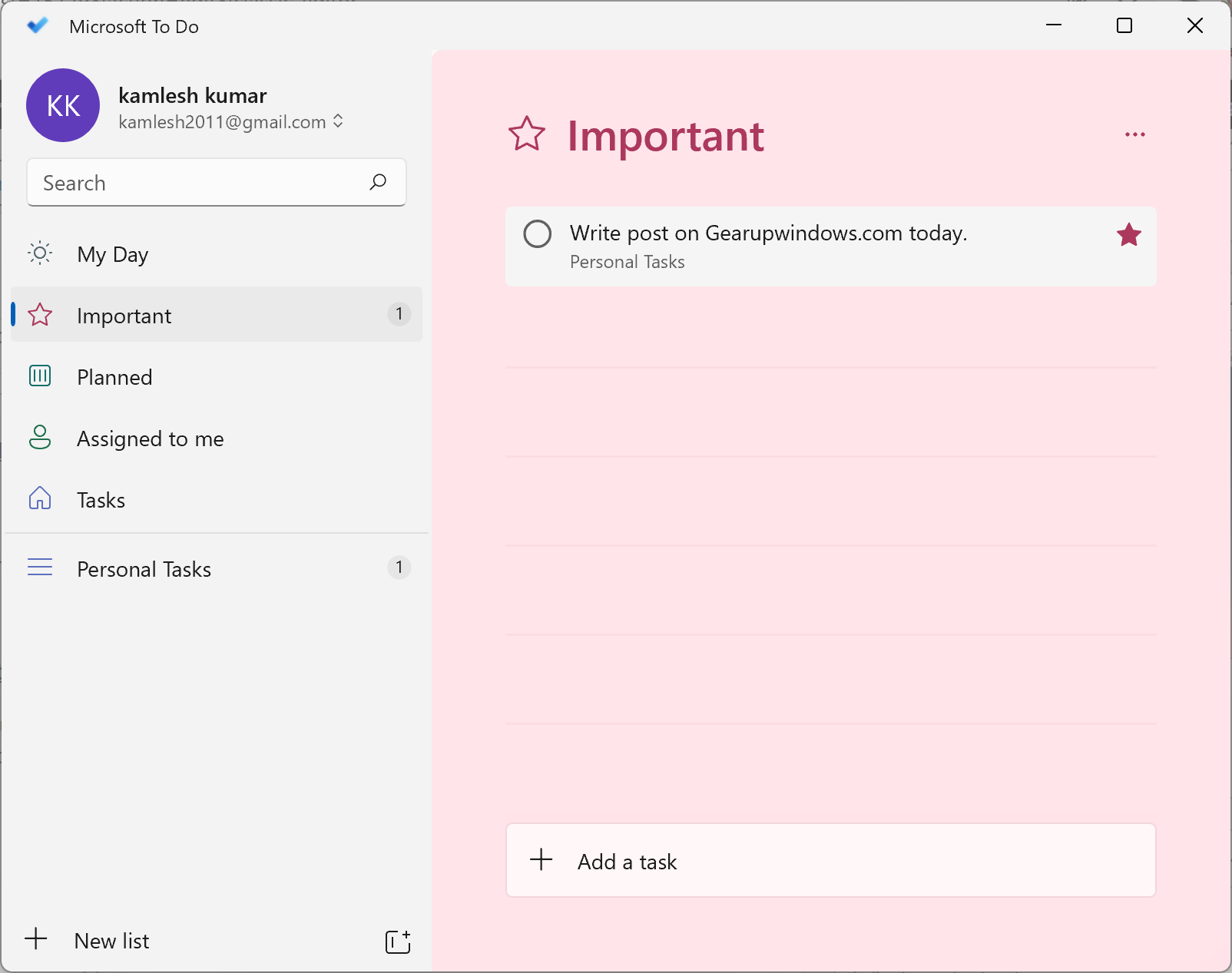Click the kamlesh kumar account name
The height and width of the screenshot is (973, 1232).
point(192,95)
